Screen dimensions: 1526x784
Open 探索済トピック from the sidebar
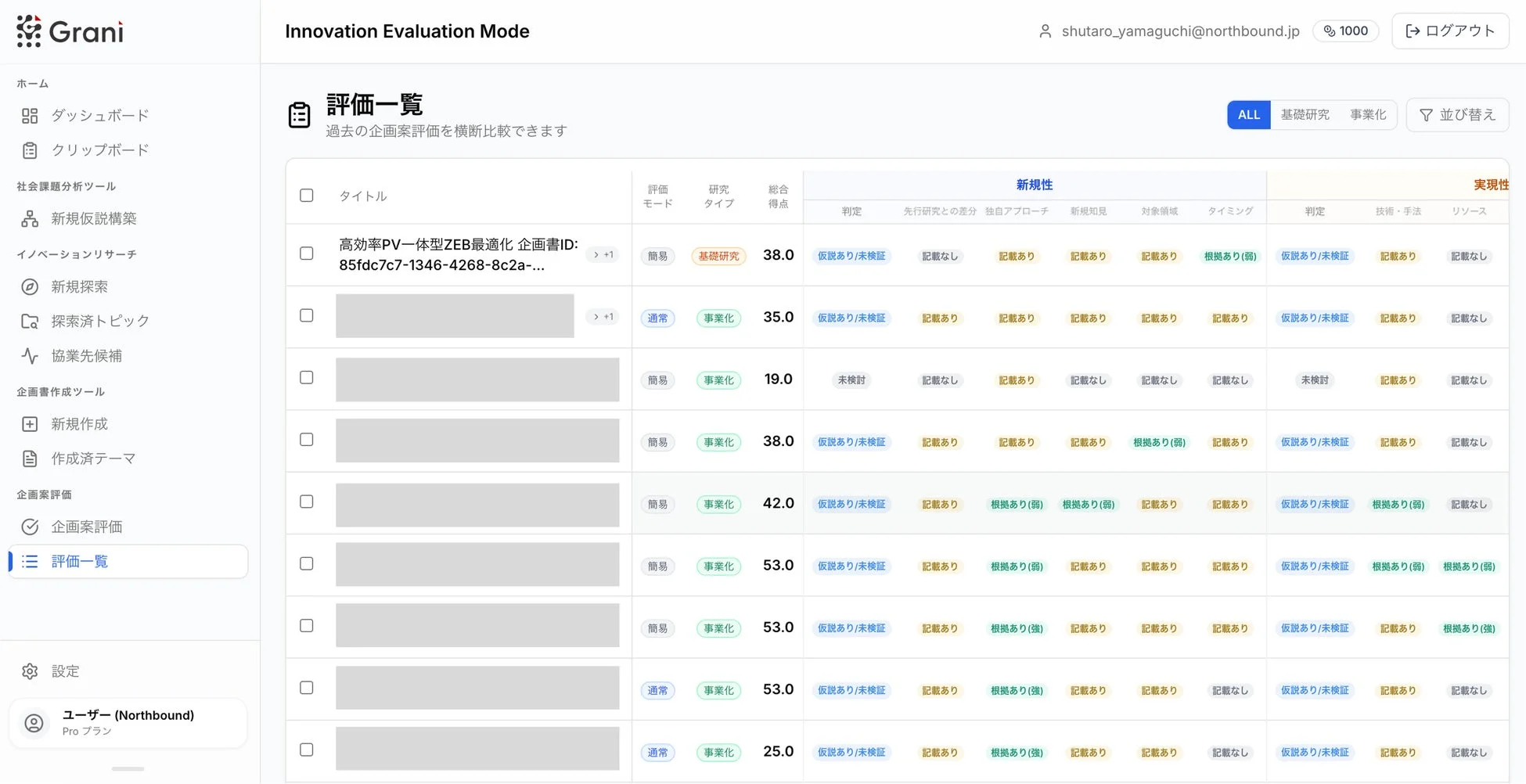99,321
